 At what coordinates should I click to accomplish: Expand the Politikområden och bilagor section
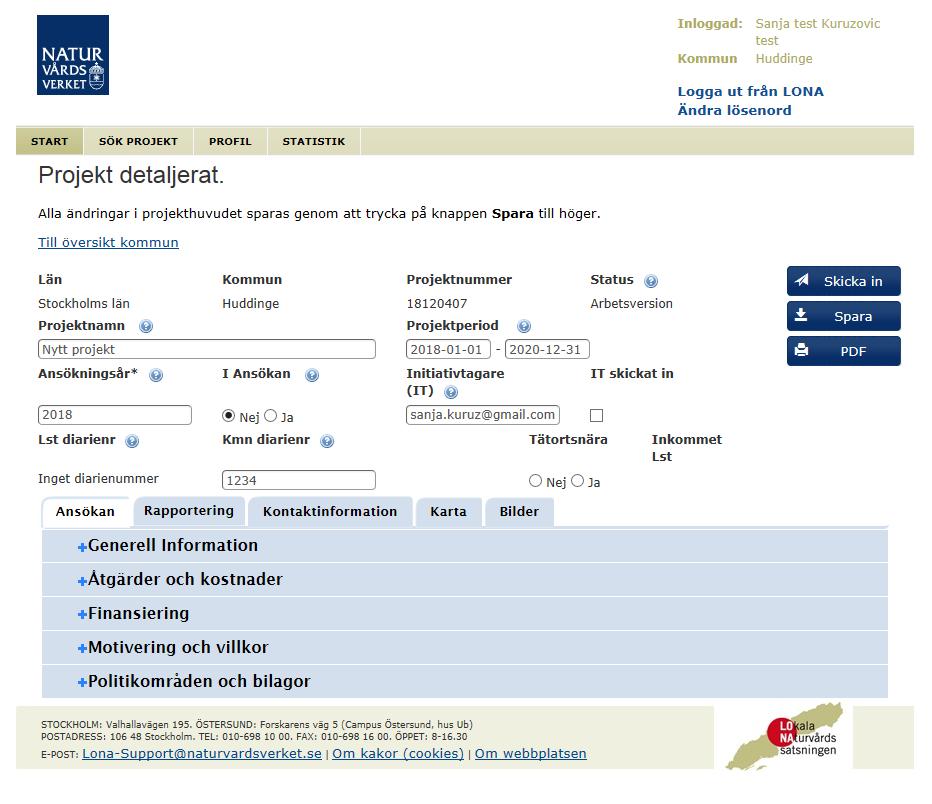(465, 681)
